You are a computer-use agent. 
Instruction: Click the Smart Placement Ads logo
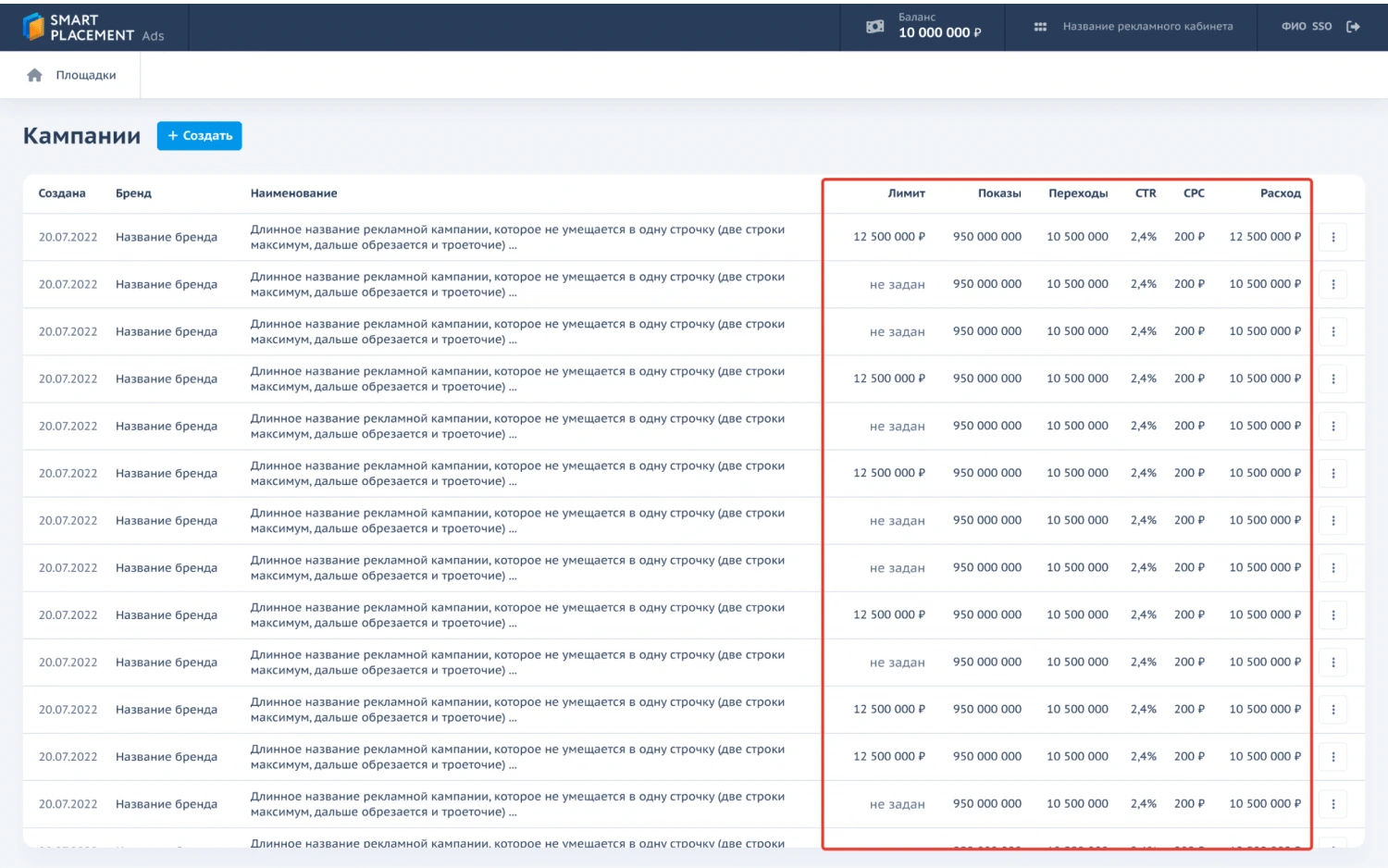(x=93, y=27)
